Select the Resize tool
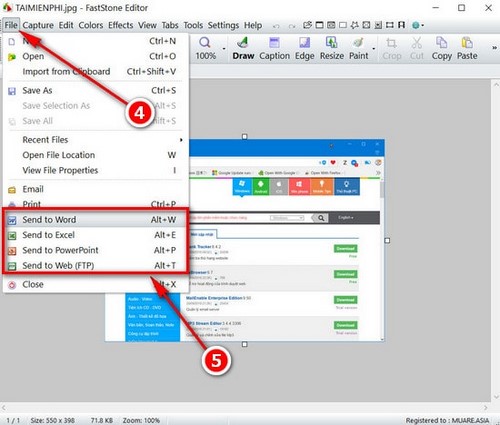This screenshot has width=500, height=425. click(332, 48)
